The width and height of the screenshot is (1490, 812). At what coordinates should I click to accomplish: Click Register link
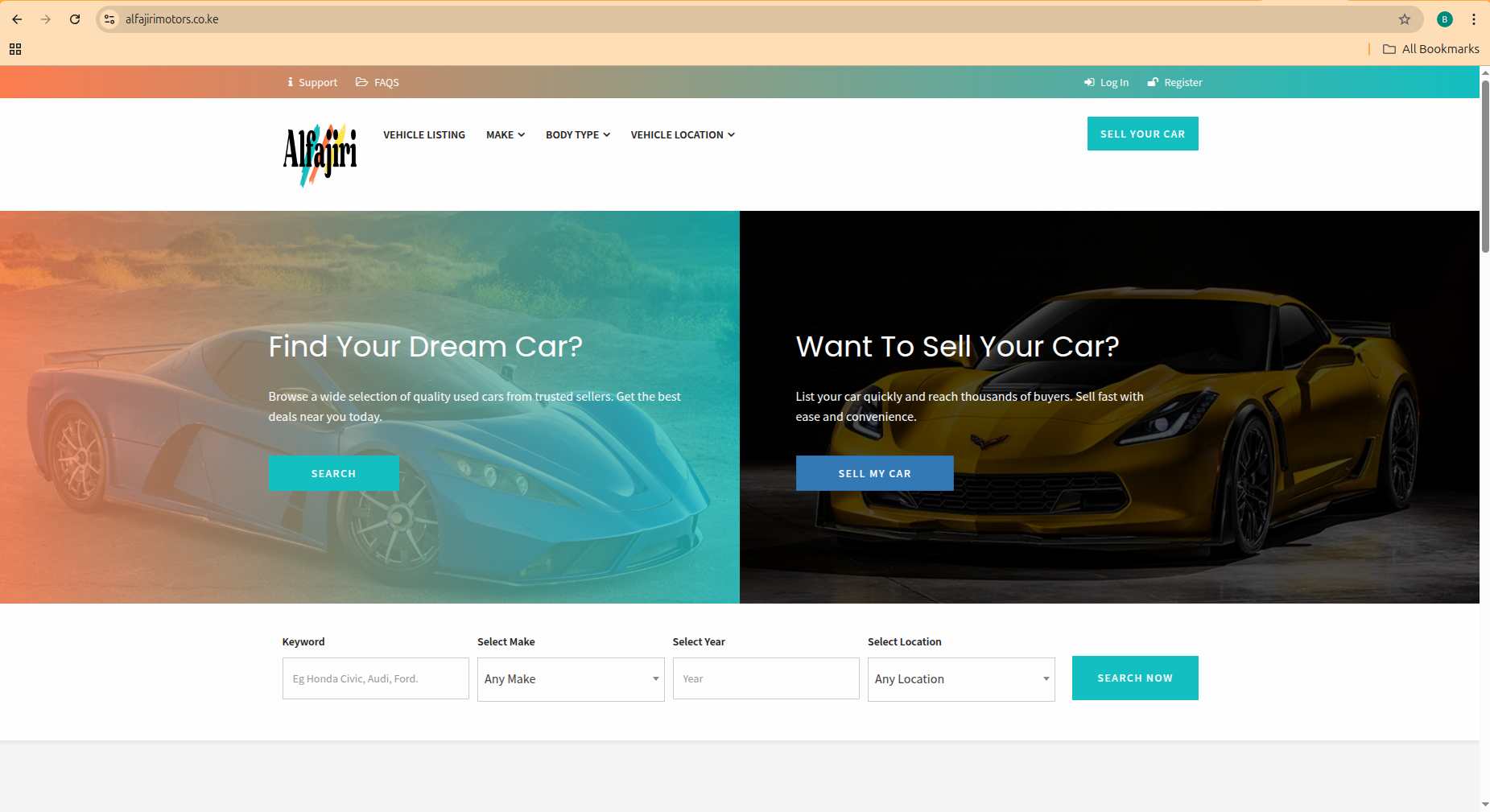point(1175,82)
